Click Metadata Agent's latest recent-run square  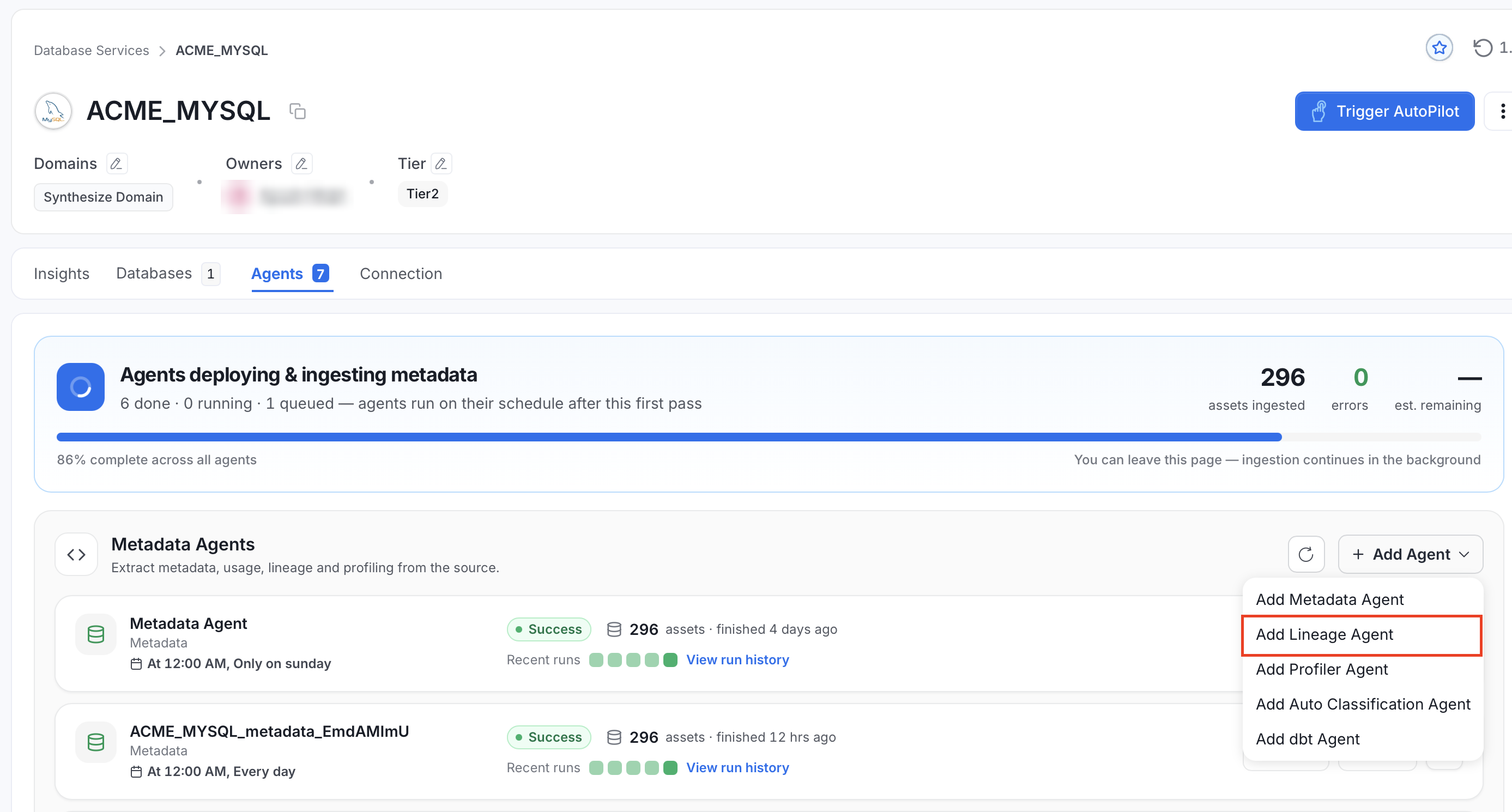pos(670,660)
